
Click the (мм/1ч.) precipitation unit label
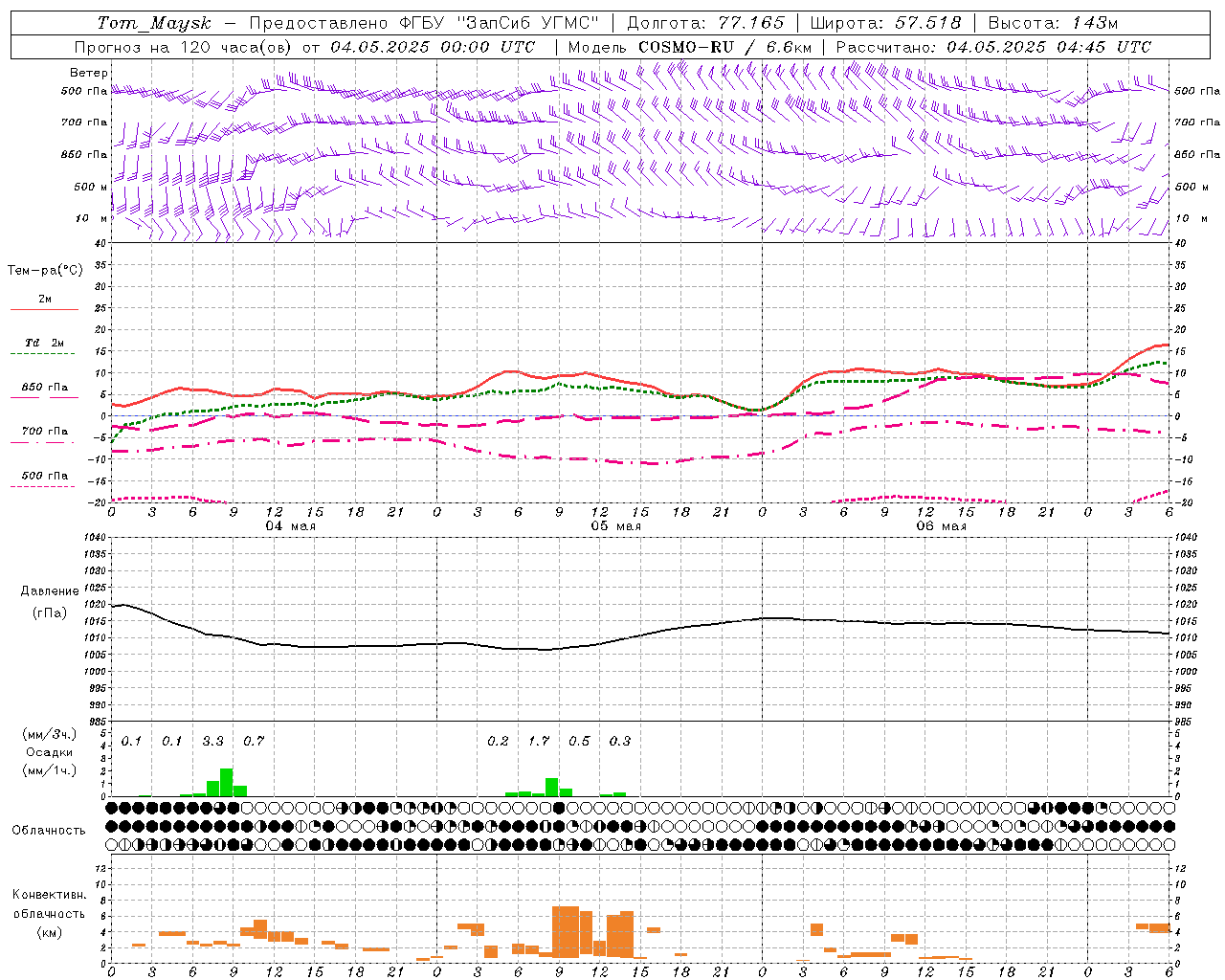[x=50, y=770]
